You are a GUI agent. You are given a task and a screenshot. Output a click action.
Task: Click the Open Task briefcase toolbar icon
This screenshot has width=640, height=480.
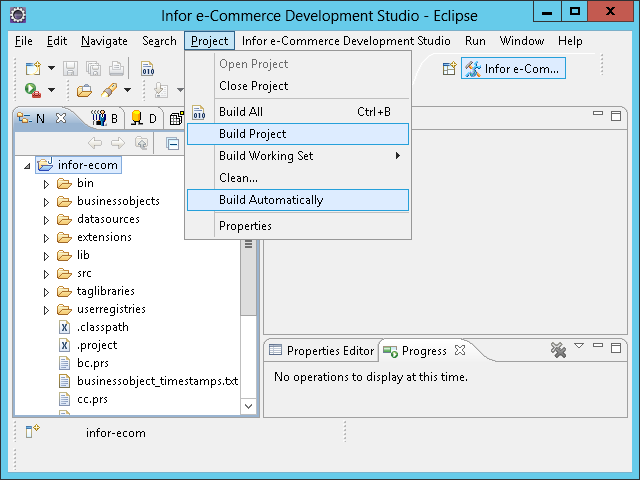tap(86, 90)
